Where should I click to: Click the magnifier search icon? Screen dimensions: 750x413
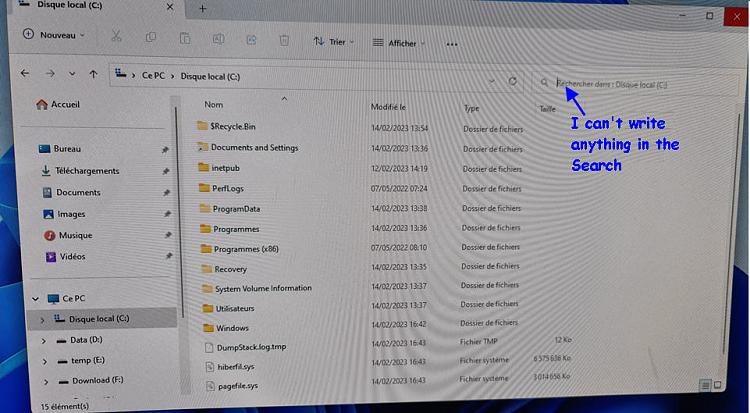[x=544, y=82]
